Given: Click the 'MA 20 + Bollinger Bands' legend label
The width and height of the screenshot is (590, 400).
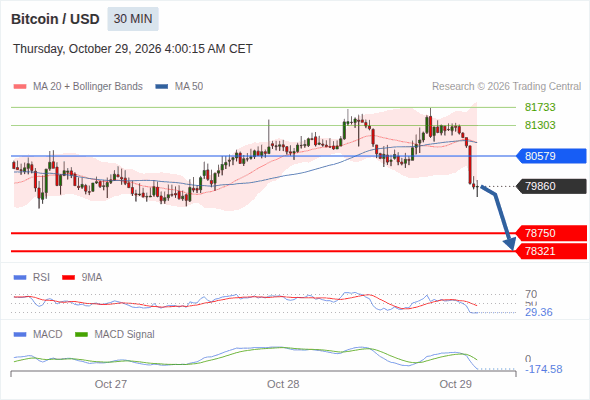Looking at the screenshot, I should [88, 87].
